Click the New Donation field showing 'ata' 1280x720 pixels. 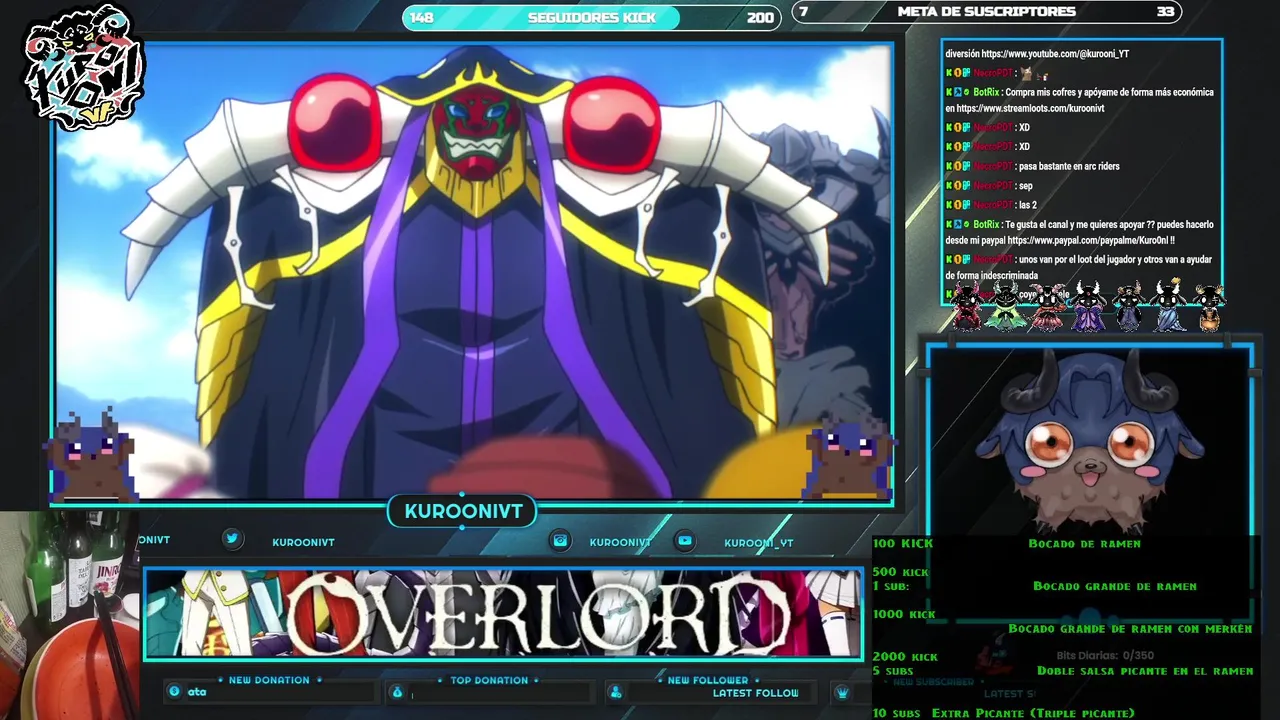[x=270, y=692]
